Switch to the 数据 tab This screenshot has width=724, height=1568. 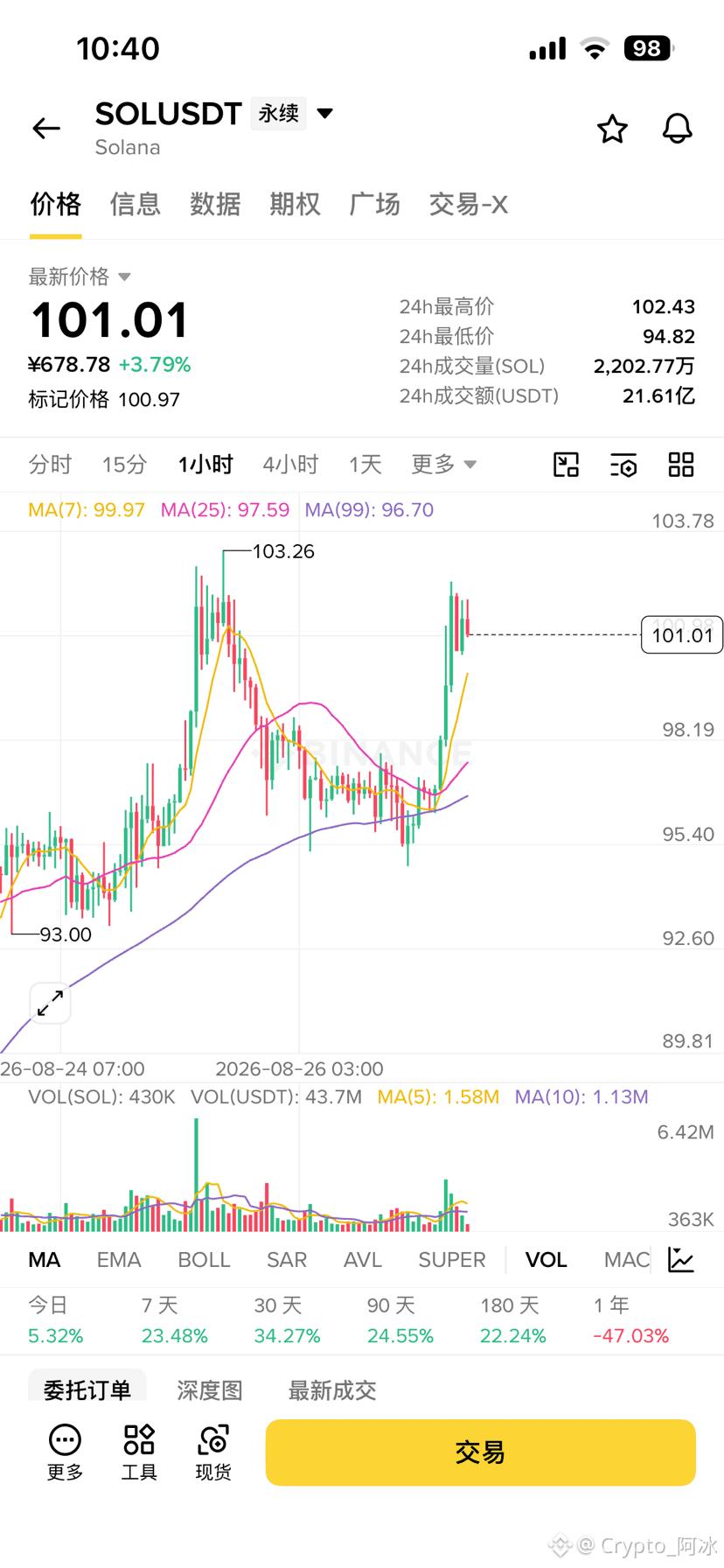[x=215, y=205]
